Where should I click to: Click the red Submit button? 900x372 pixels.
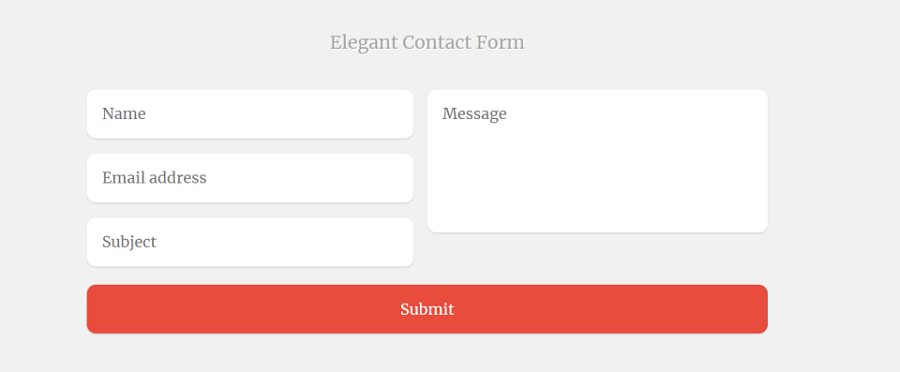pyautogui.click(x=427, y=309)
